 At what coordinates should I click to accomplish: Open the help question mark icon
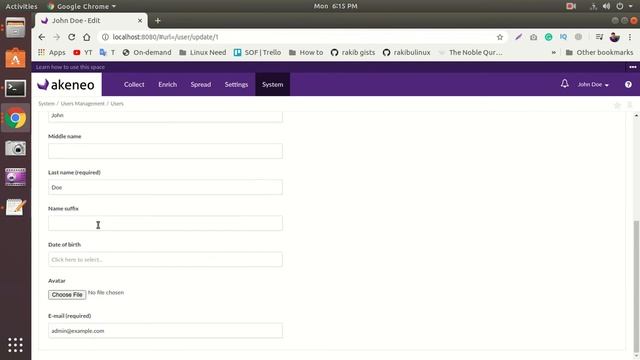pos(628,84)
